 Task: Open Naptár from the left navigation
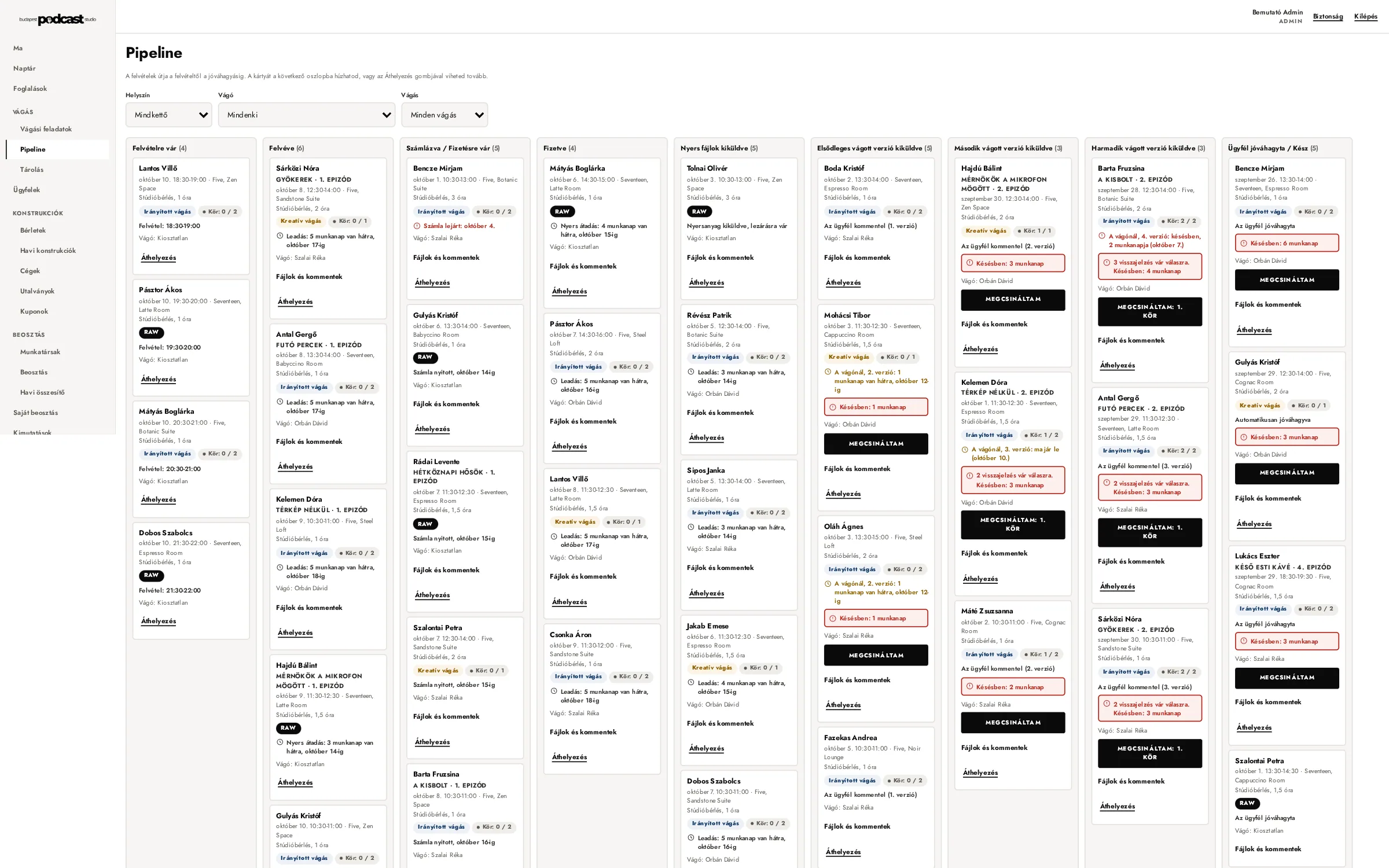pyautogui.click(x=24, y=68)
